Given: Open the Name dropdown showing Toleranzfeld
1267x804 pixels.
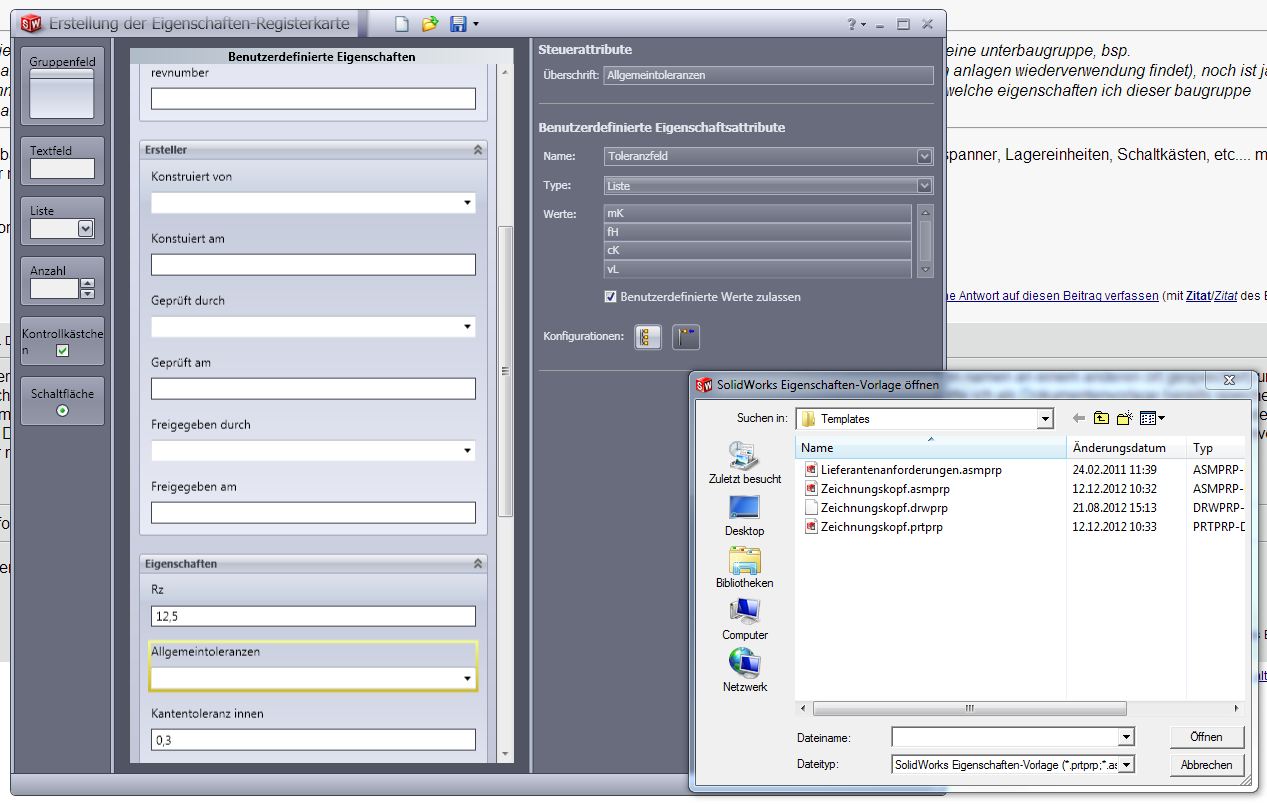Looking at the screenshot, I should pyautogui.click(x=924, y=157).
